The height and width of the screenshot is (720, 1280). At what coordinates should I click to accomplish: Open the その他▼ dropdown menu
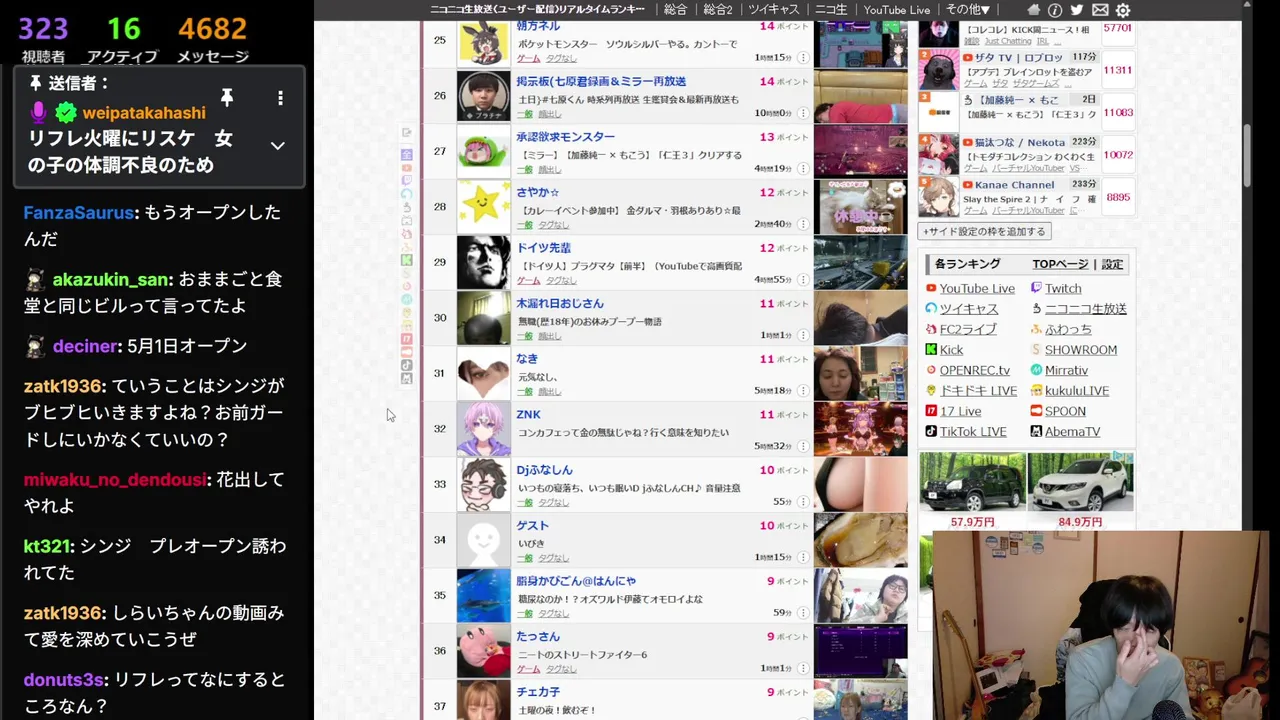(966, 10)
